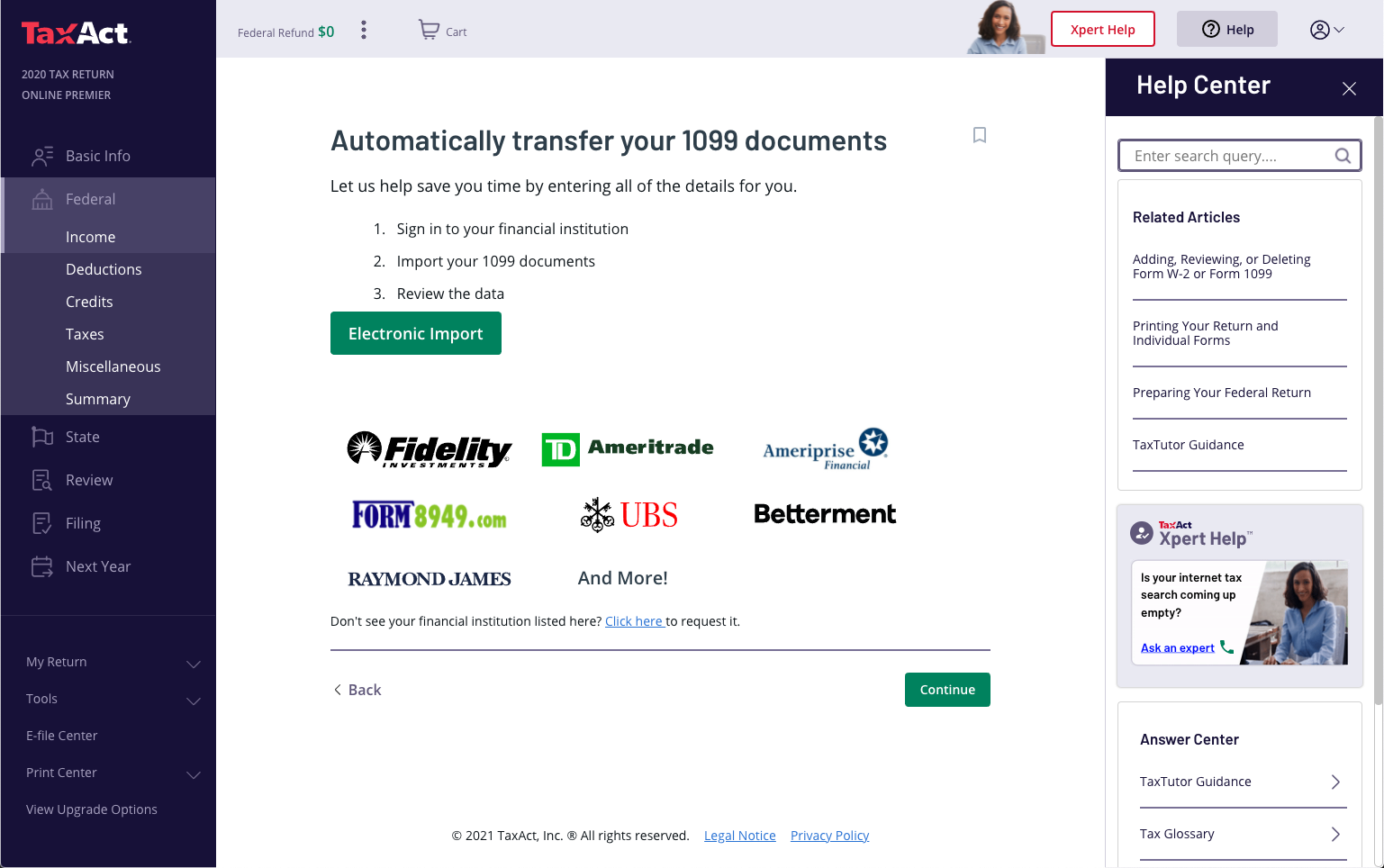Open the three-dot more options menu
Image resolution: width=1384 pixels, height=868 pixels.
pyautogui.click(x=364, y=31)
